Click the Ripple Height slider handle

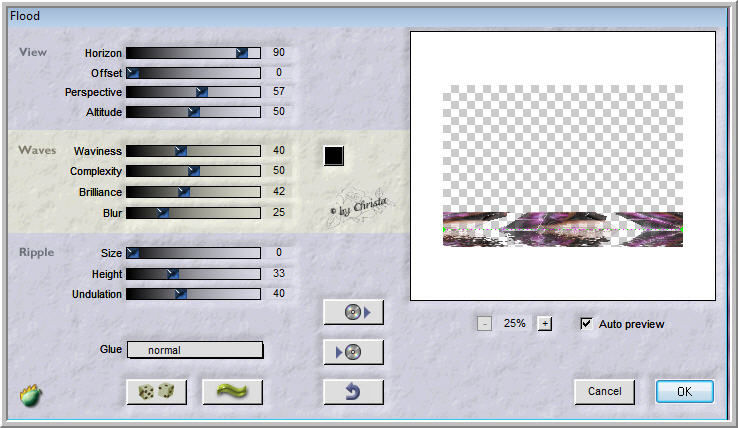(173, 274)
